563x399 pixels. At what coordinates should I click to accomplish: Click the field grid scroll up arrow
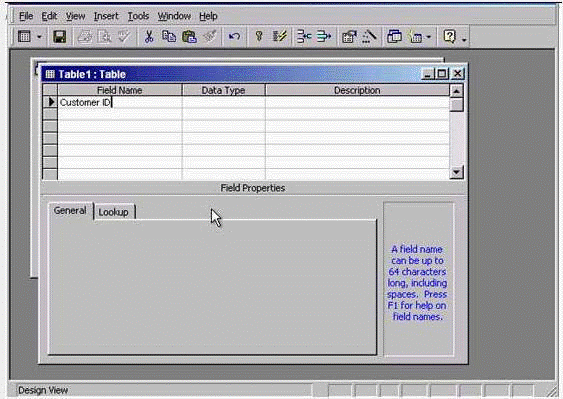pyautogui.click(x=456, y=91)
